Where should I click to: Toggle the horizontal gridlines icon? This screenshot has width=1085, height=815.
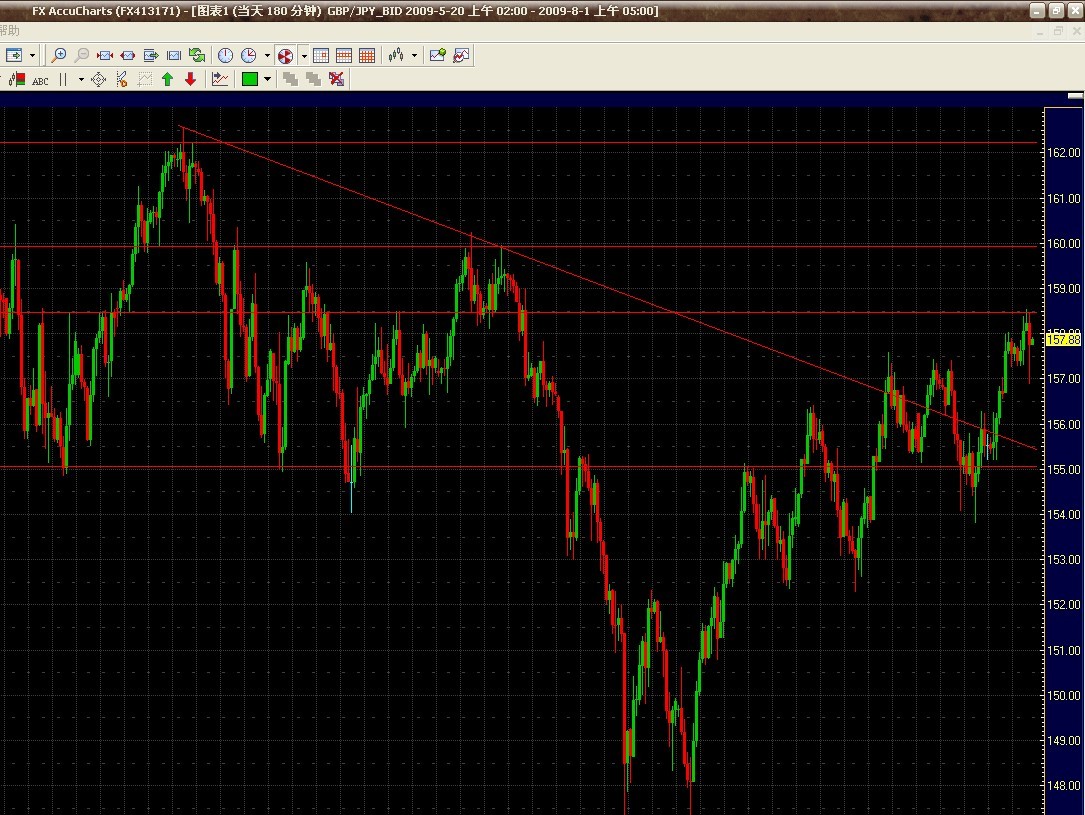click(x=344, y=55)
